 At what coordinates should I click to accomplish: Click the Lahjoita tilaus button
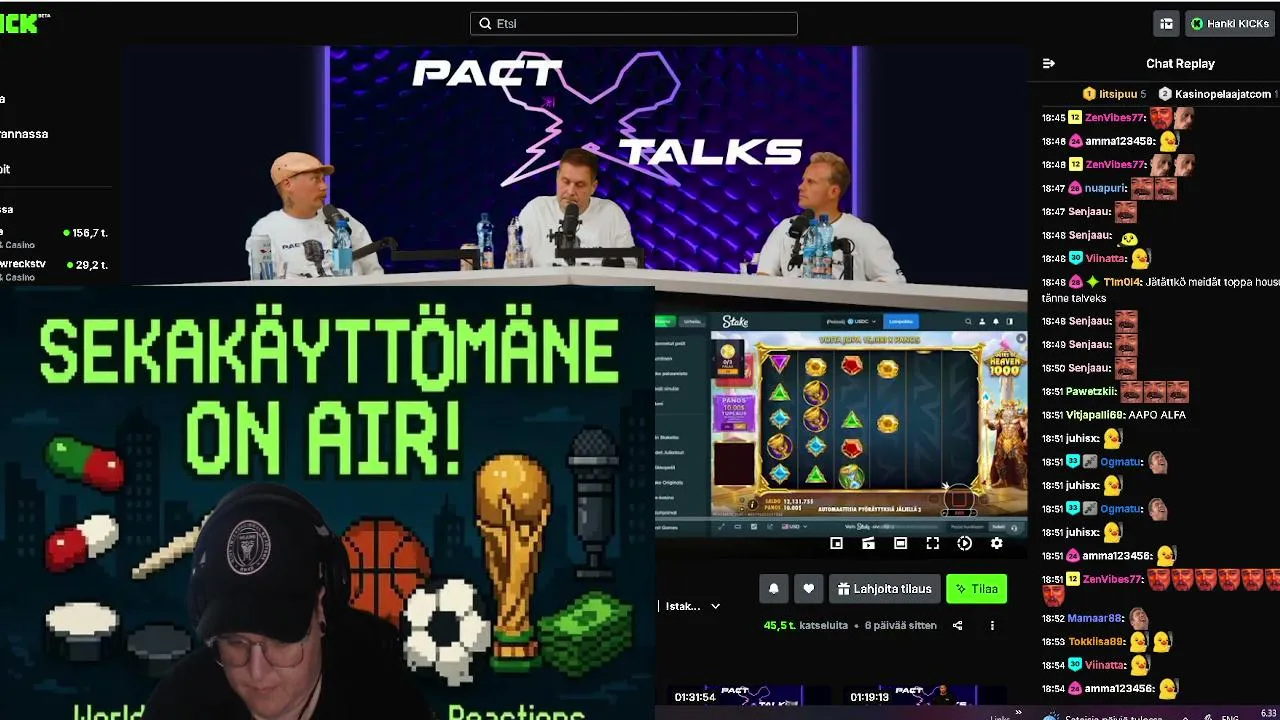[884, 589]
